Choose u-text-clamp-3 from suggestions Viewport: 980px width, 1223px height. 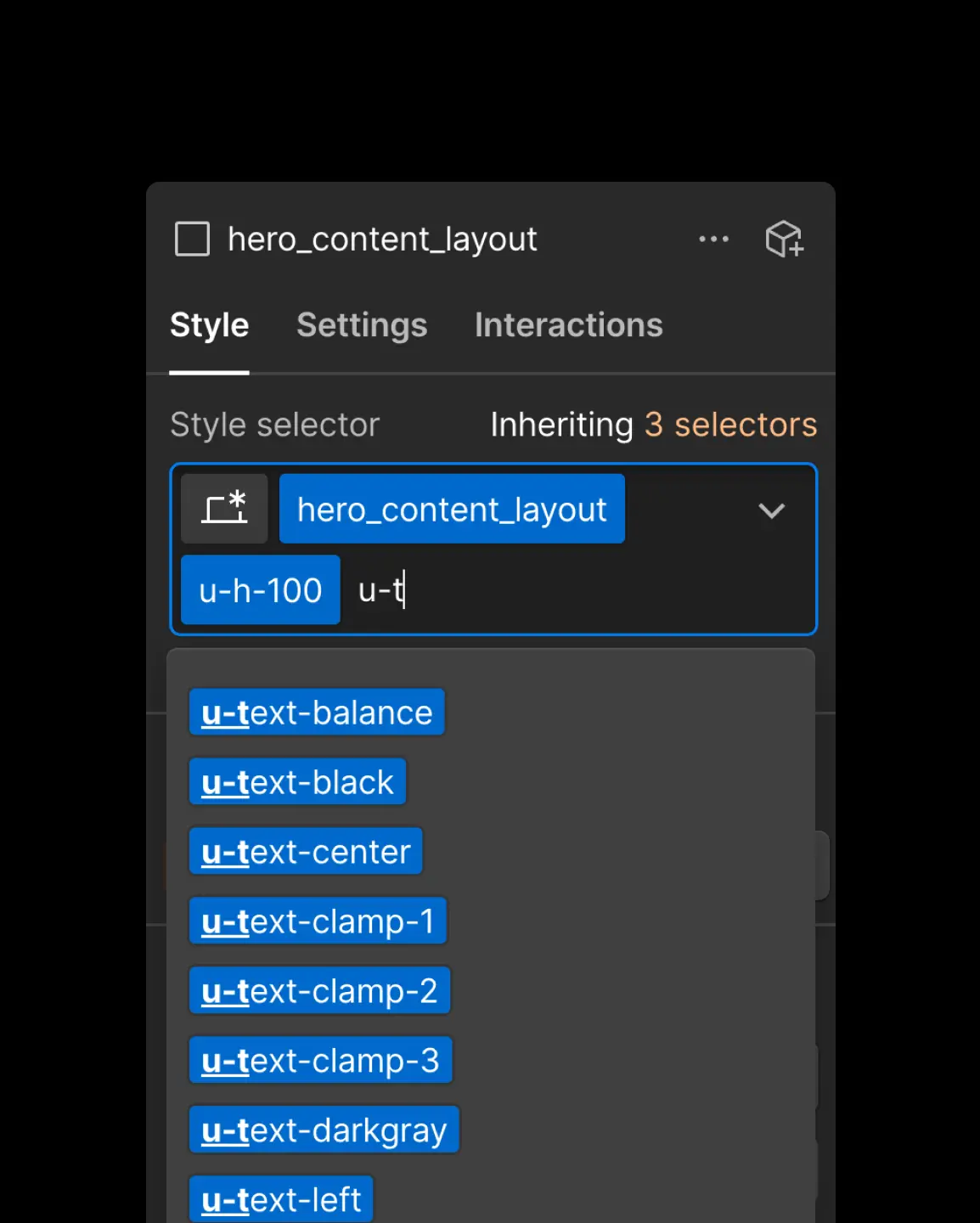point(320,1060)
